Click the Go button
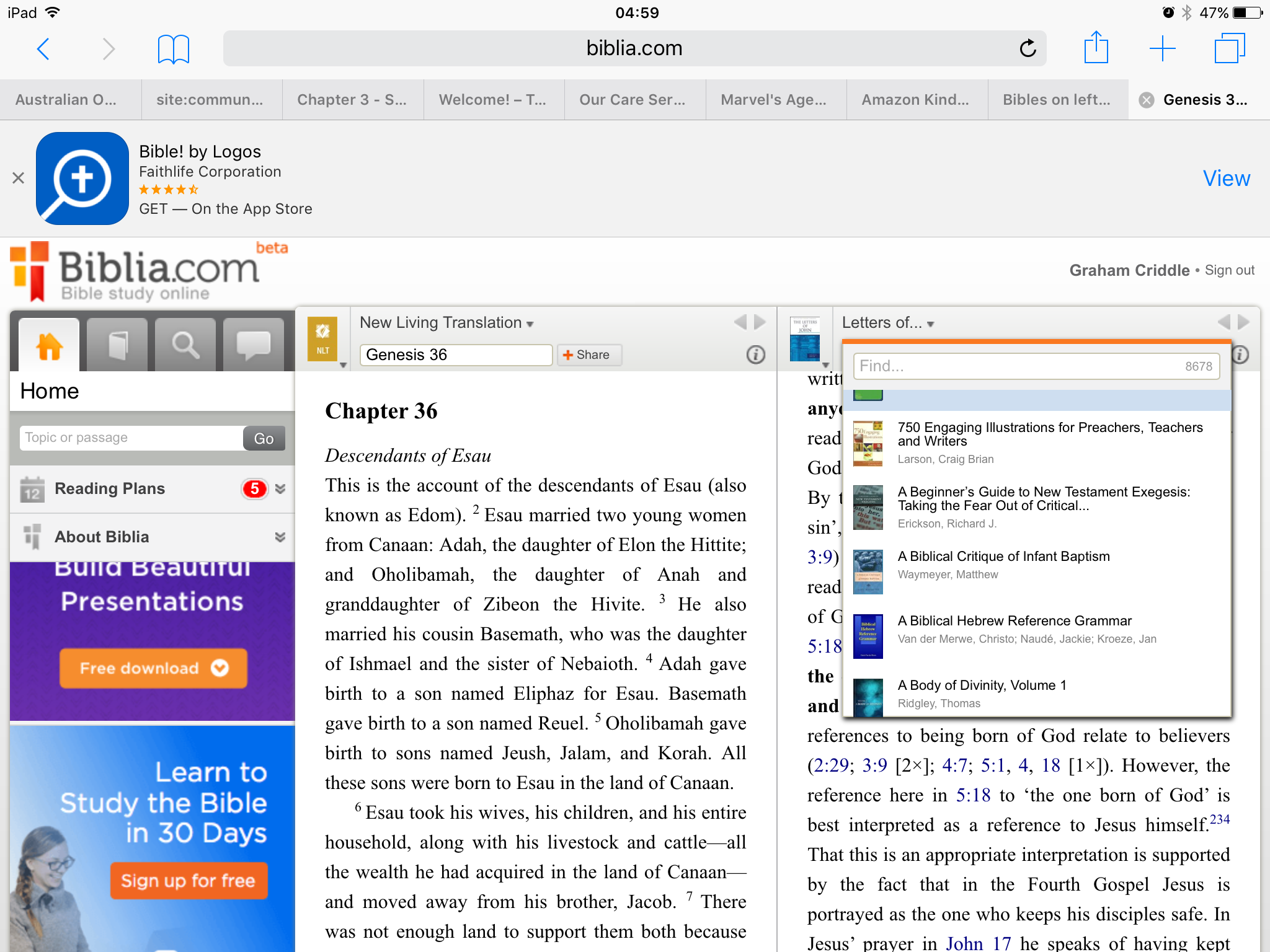The image size is (1270, 952). pos(264,438)
